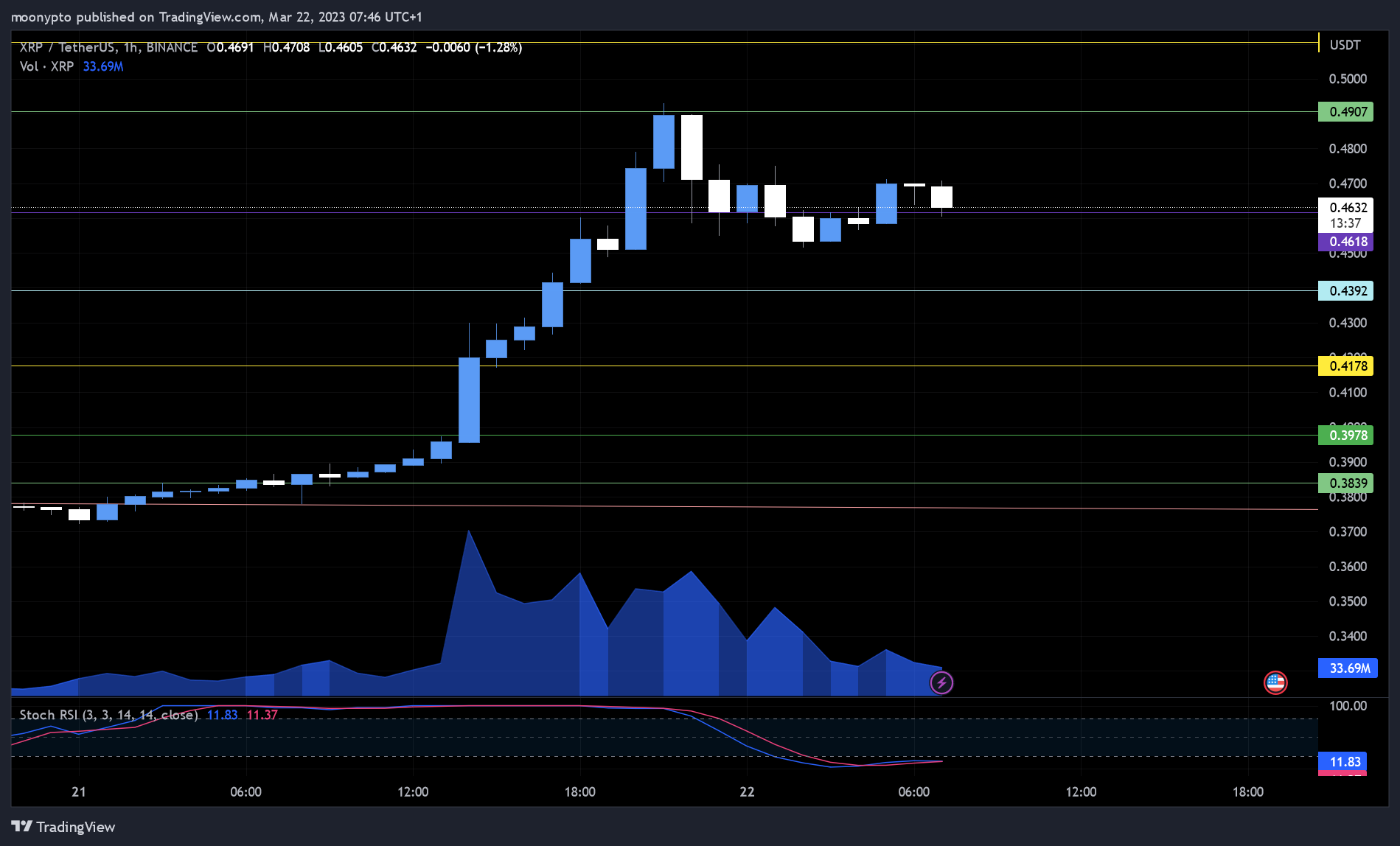Click the 0.4392 light blue price label
This screenshot has width=1400, height=846.
point(1345,291)
